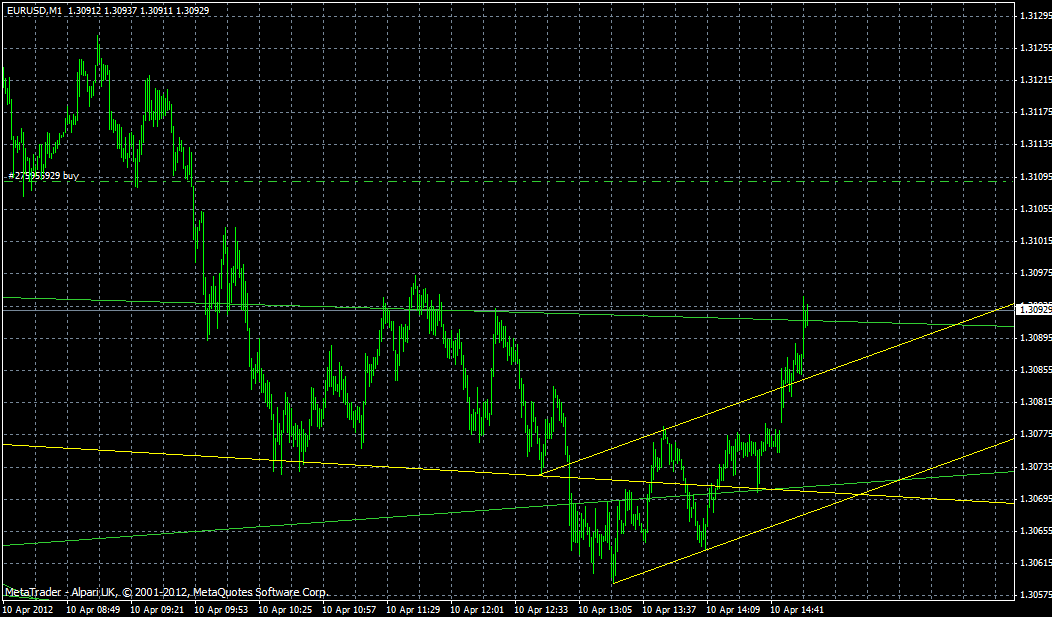The height and width of the screenshot is (617, 1052).
Task: Click the '10 Apr 10:25' time label
Action: [x=286, y=610]
